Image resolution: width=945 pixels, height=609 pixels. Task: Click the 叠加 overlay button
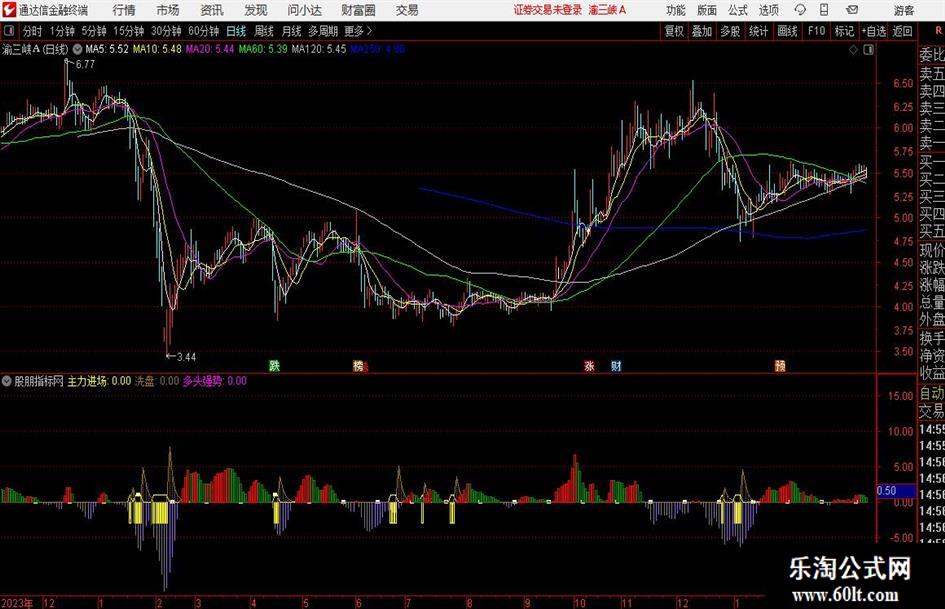[702, 31]
